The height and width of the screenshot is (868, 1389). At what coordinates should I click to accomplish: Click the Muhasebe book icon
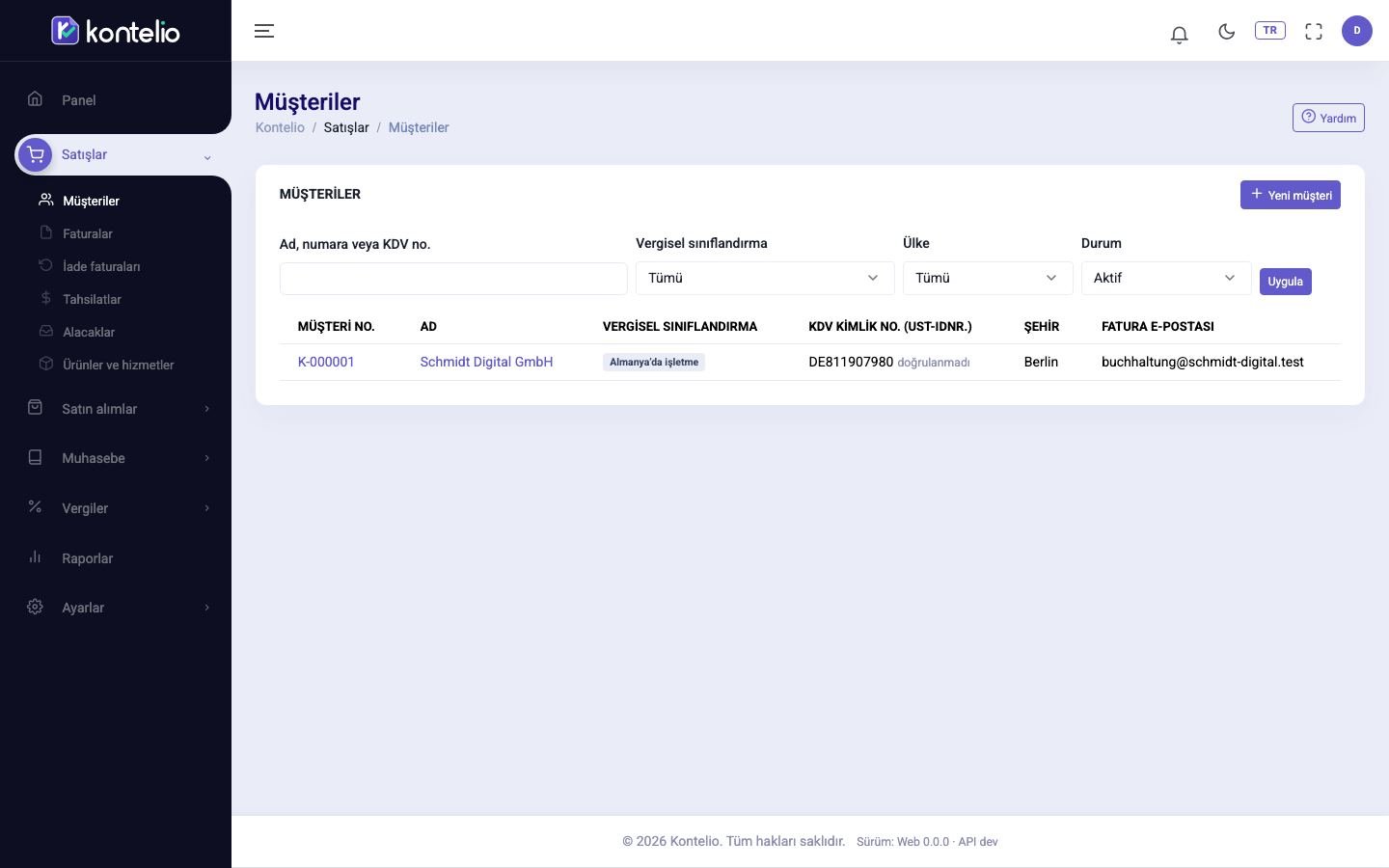pos(35,457)
